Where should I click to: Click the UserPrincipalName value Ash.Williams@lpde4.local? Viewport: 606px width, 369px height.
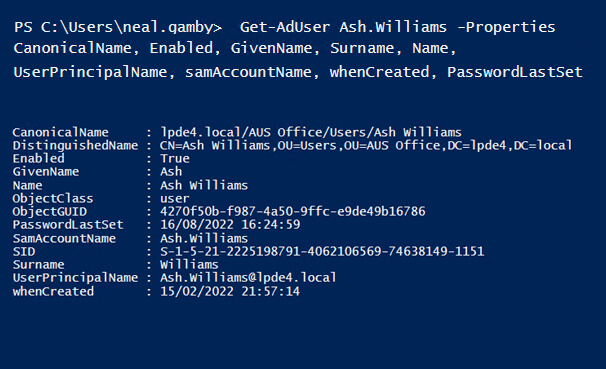[248, 278]
